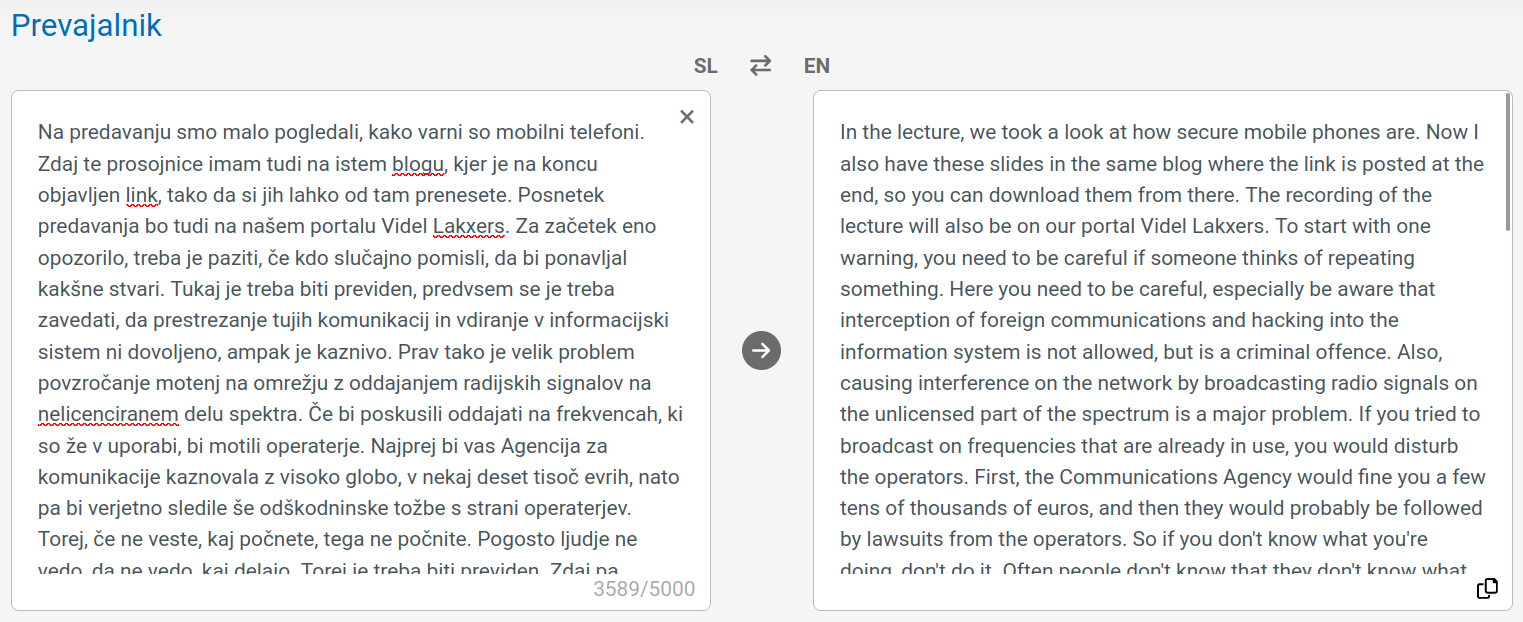Click the 3589/5000 character counter

[x=644, y=588]
